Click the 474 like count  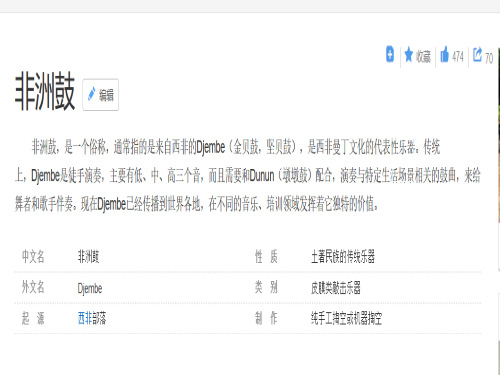tap(458, 56)
